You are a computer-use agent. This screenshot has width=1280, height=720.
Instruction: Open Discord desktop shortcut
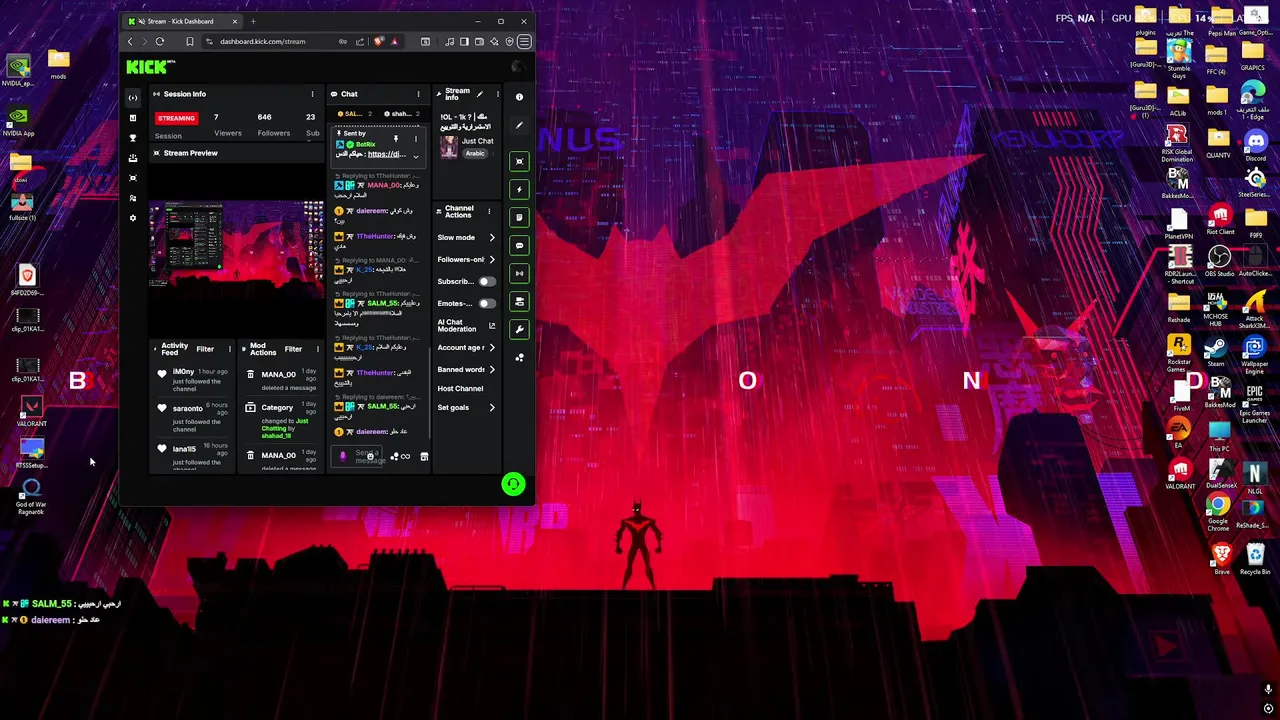click(x=1255, y=146)
